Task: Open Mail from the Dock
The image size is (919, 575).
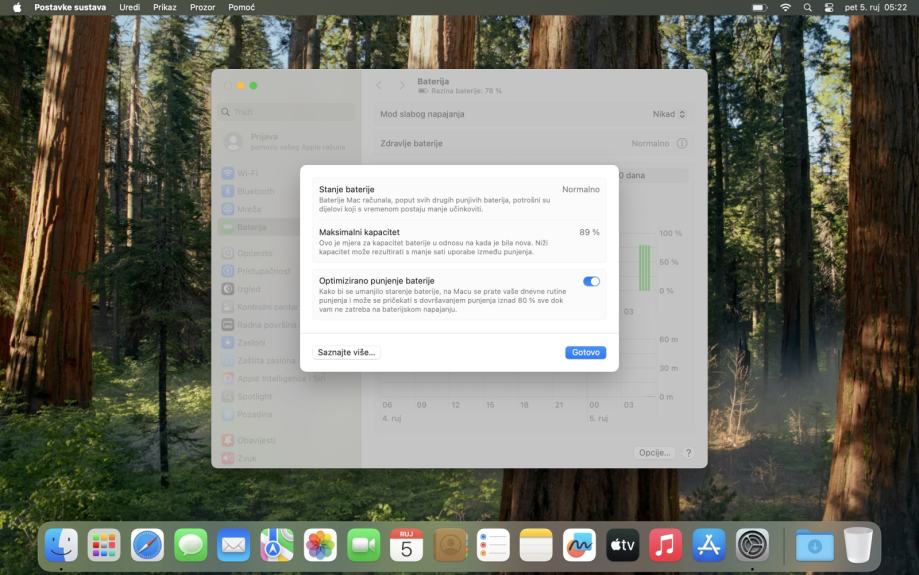Action: click(233, 545)
